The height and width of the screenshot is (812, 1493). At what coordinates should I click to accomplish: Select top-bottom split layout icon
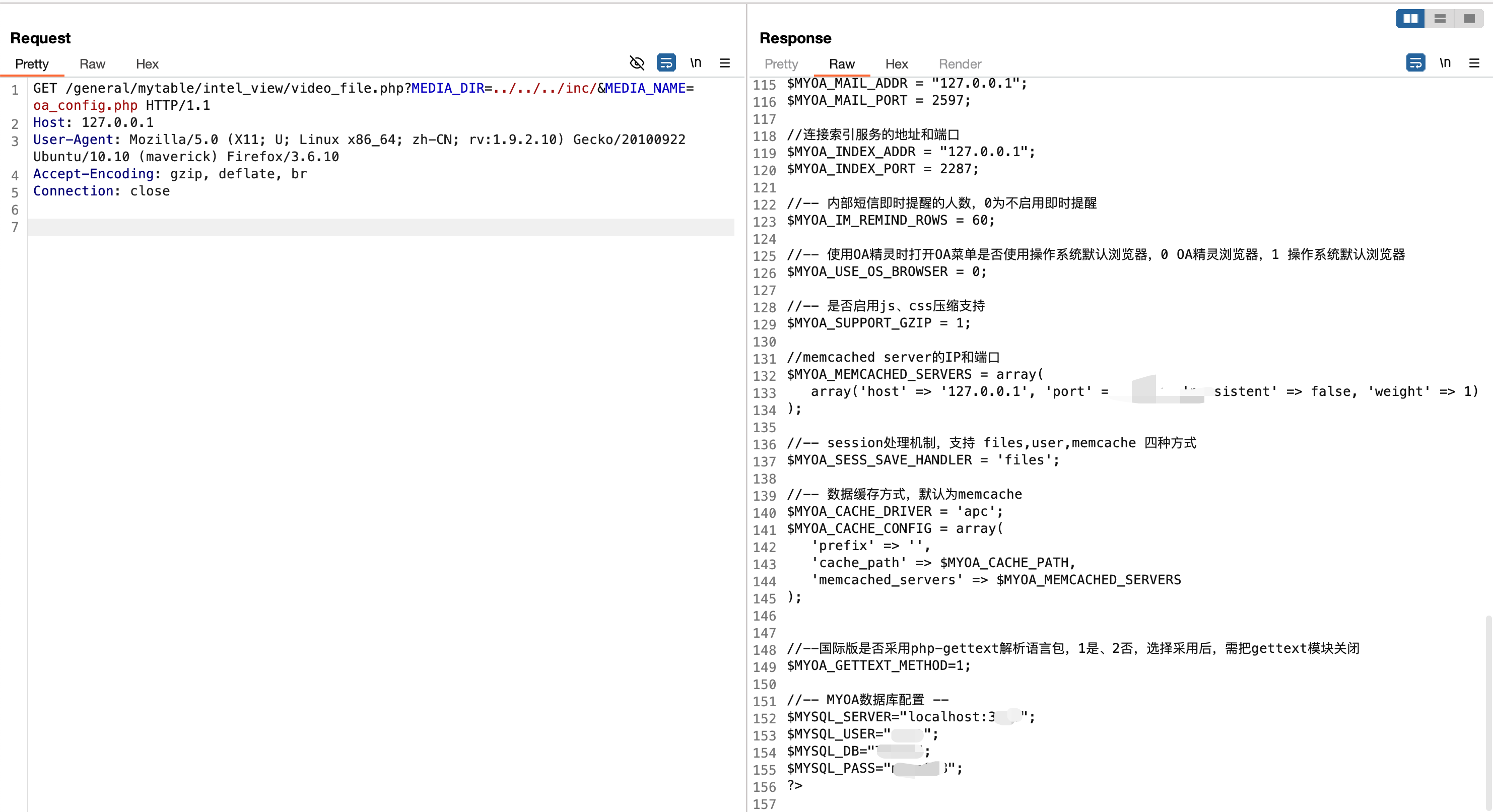(1440, 19)
